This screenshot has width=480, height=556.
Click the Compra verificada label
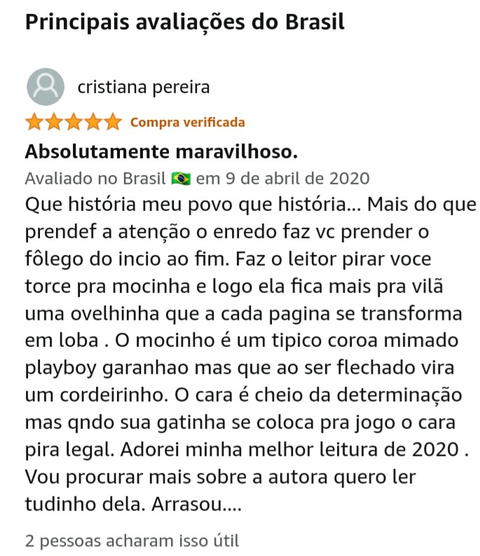tap(188, 123)
